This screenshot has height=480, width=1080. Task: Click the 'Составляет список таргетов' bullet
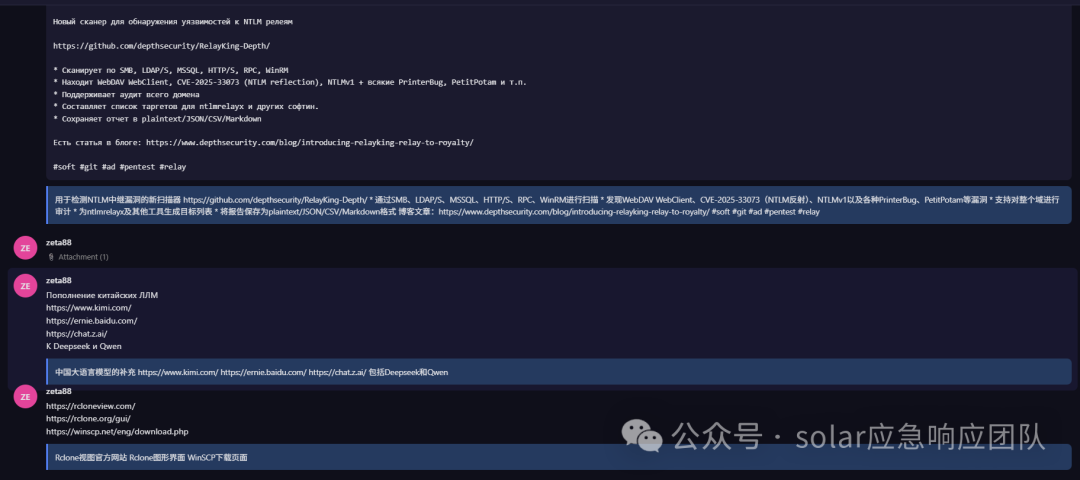point(186,107)
